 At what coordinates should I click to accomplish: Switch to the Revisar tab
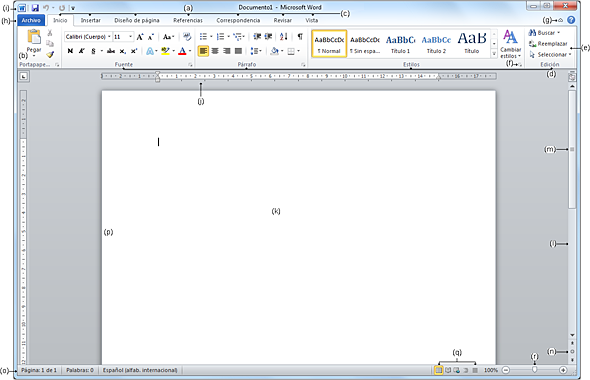[283, 20]
